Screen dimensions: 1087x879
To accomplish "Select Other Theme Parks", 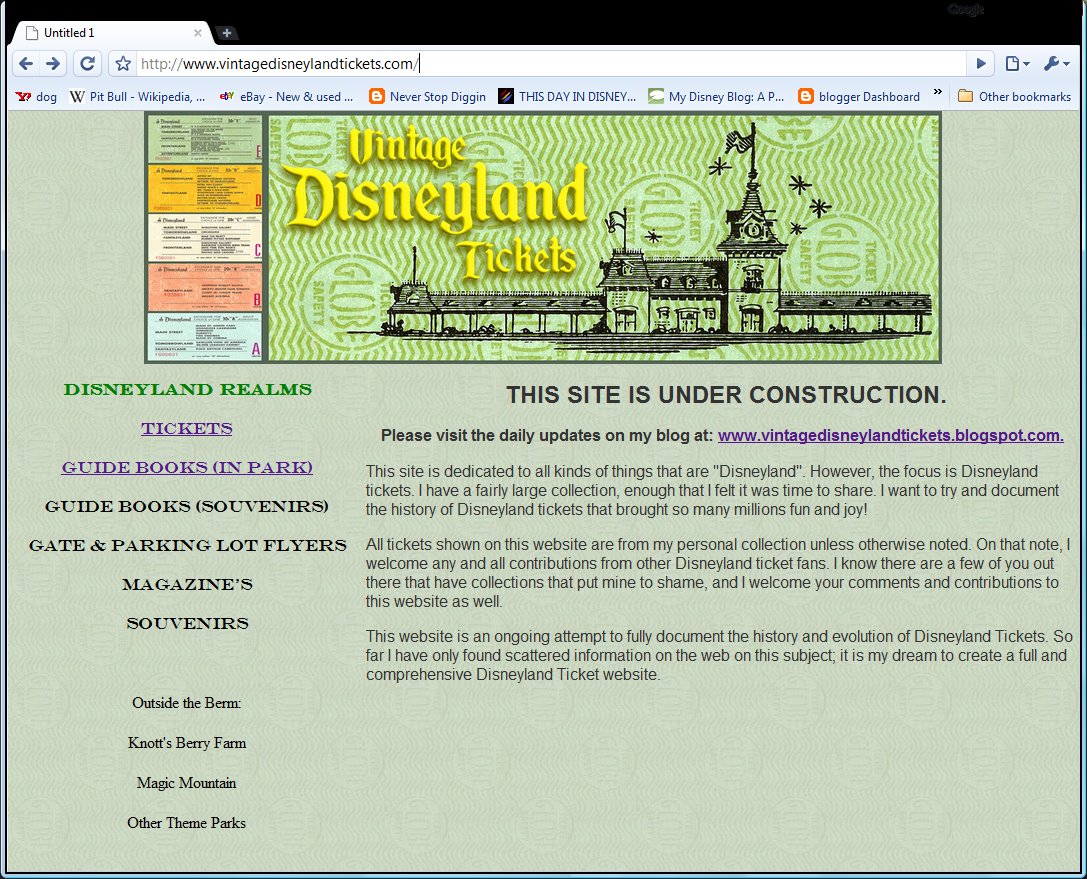I will 186,823.
